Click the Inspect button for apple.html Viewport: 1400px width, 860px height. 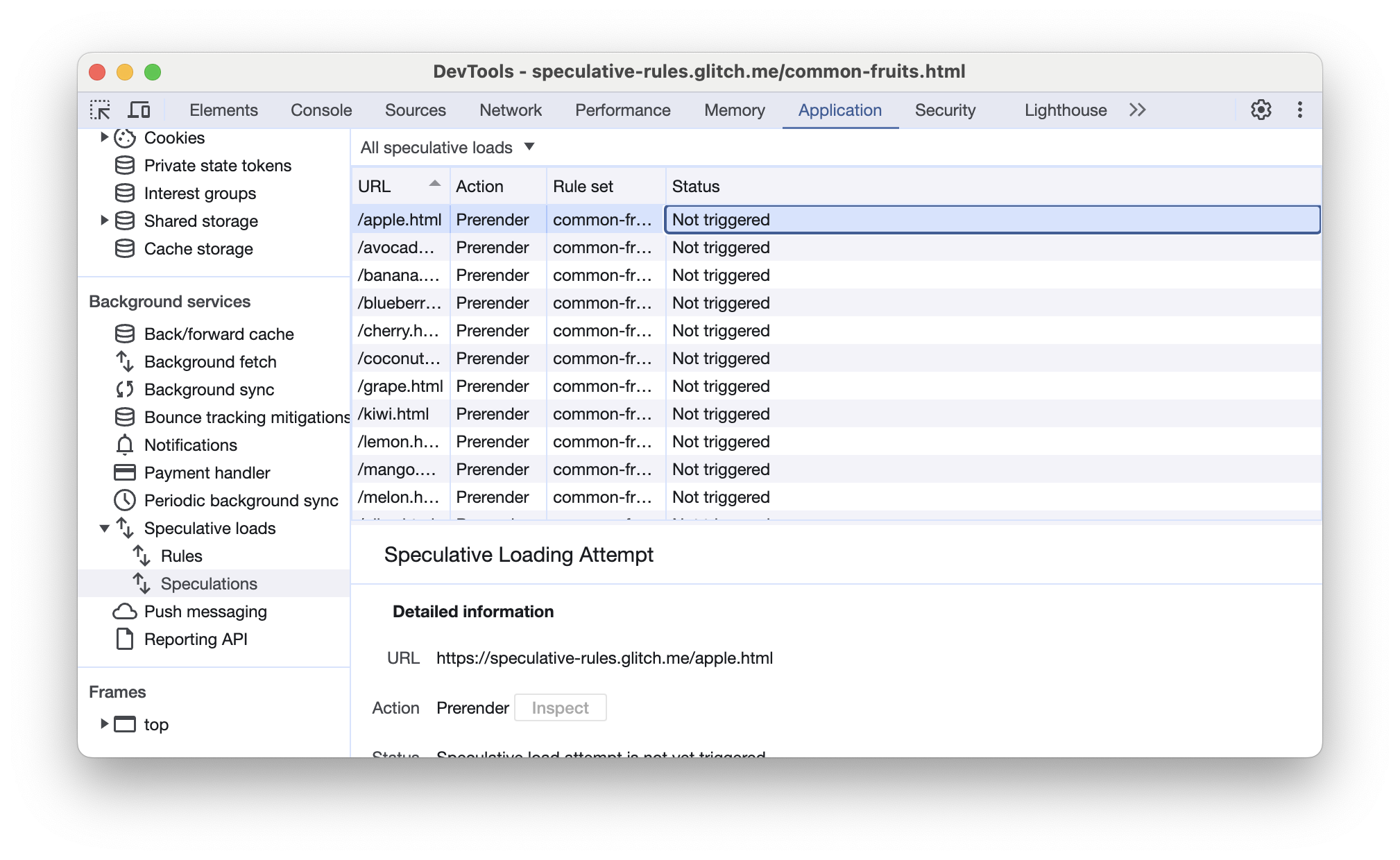pos(559,707)
